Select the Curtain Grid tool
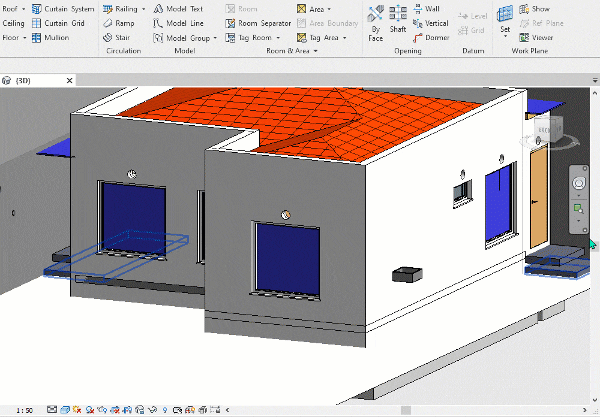This screenshot has height=417, width=600. pyautogui.click(x=58, y=23)
